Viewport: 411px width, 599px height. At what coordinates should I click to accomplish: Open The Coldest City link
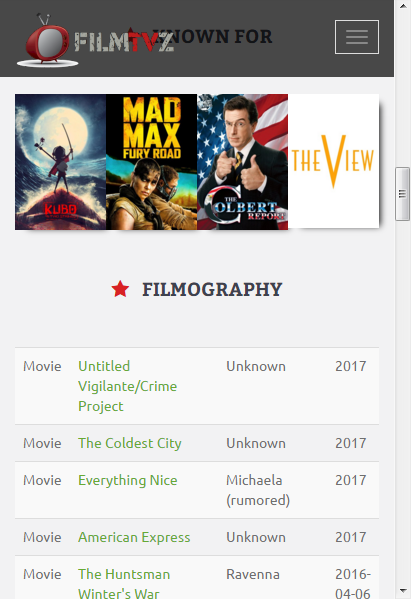130,443
